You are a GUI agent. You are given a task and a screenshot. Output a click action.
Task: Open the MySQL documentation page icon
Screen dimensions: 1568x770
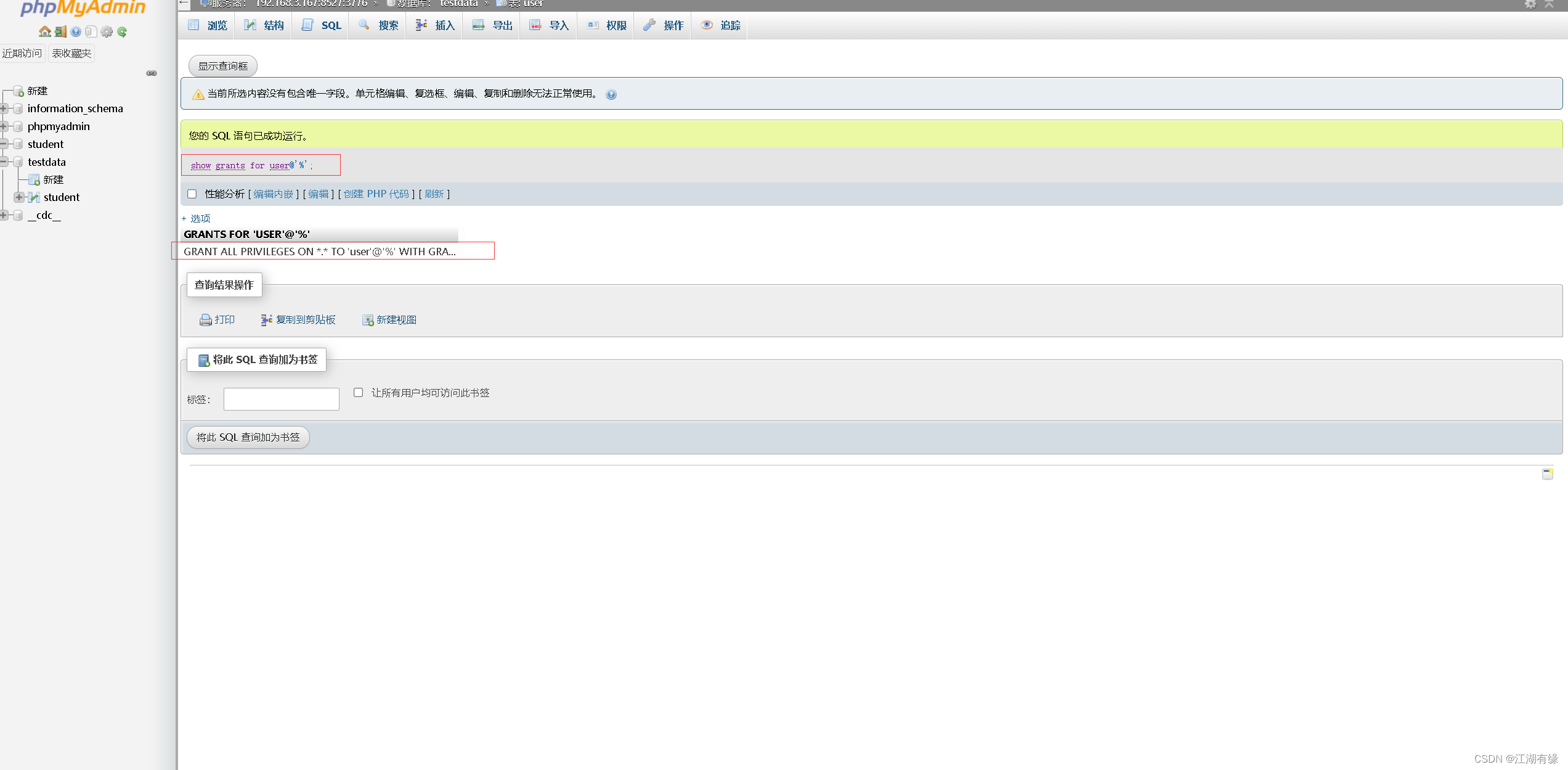click(x=91, y=31)
